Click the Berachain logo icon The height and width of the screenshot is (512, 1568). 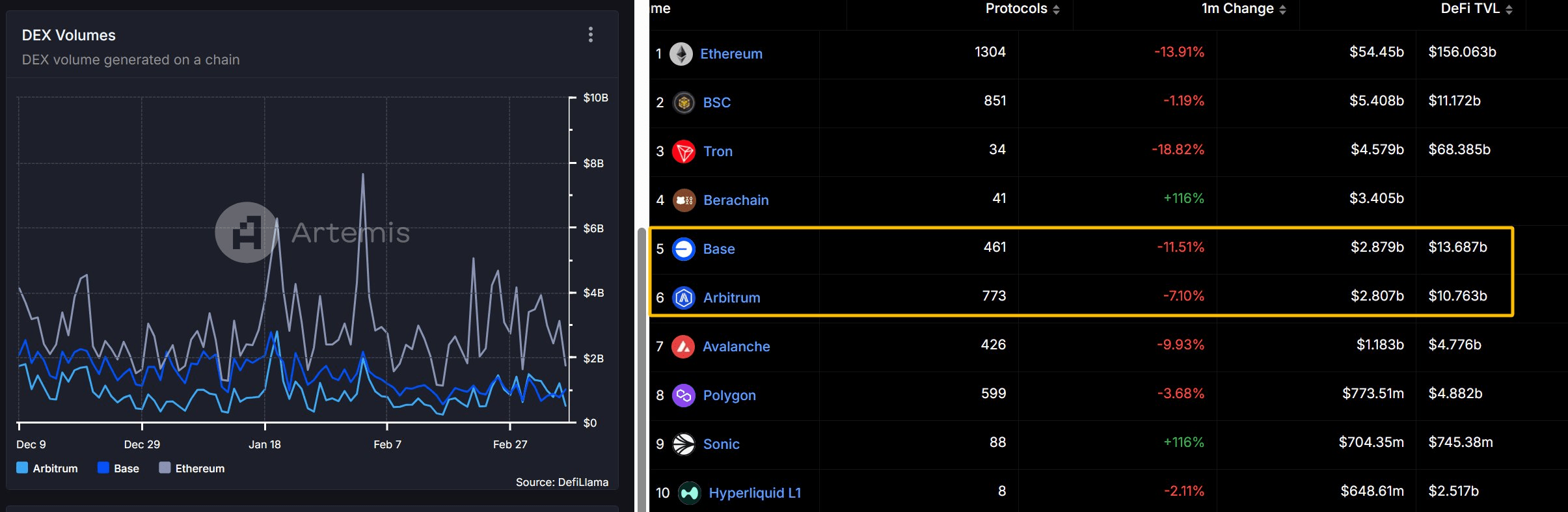(x=684, y=200)
